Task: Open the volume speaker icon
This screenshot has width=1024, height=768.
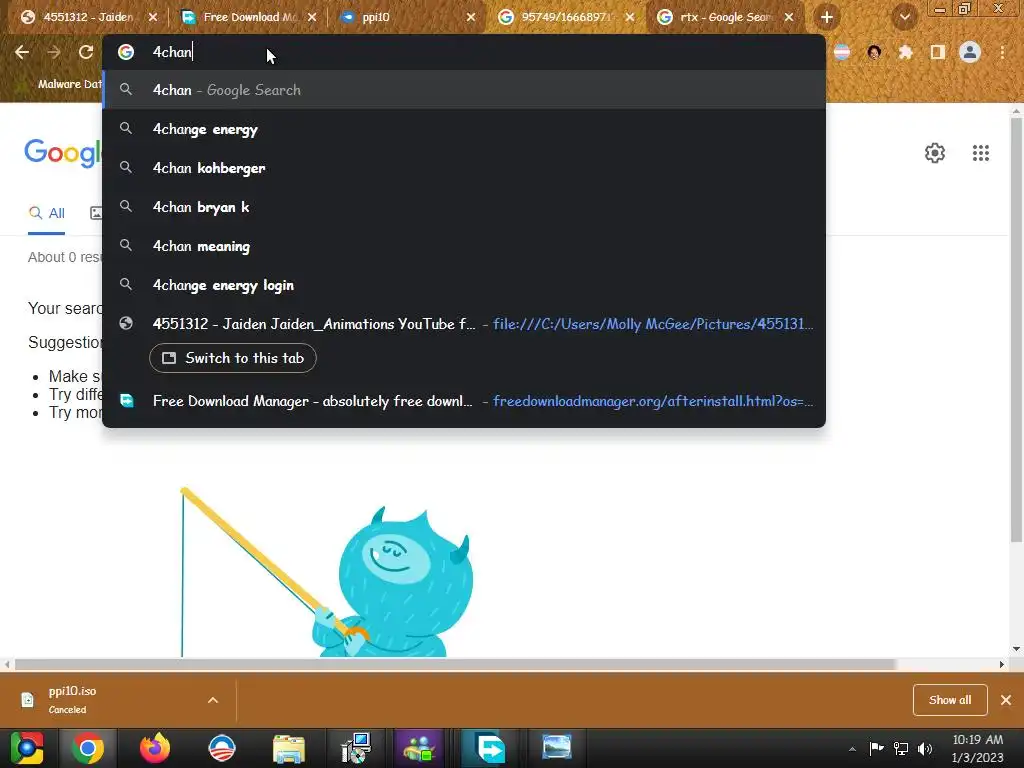Action: (925, 748)
